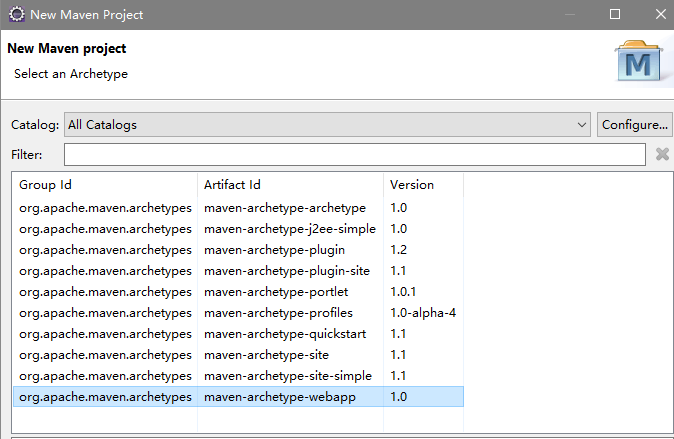Select the maven-archetype-plugin row, version 1.2
The image size is (674, 439).
pos(239,250)
